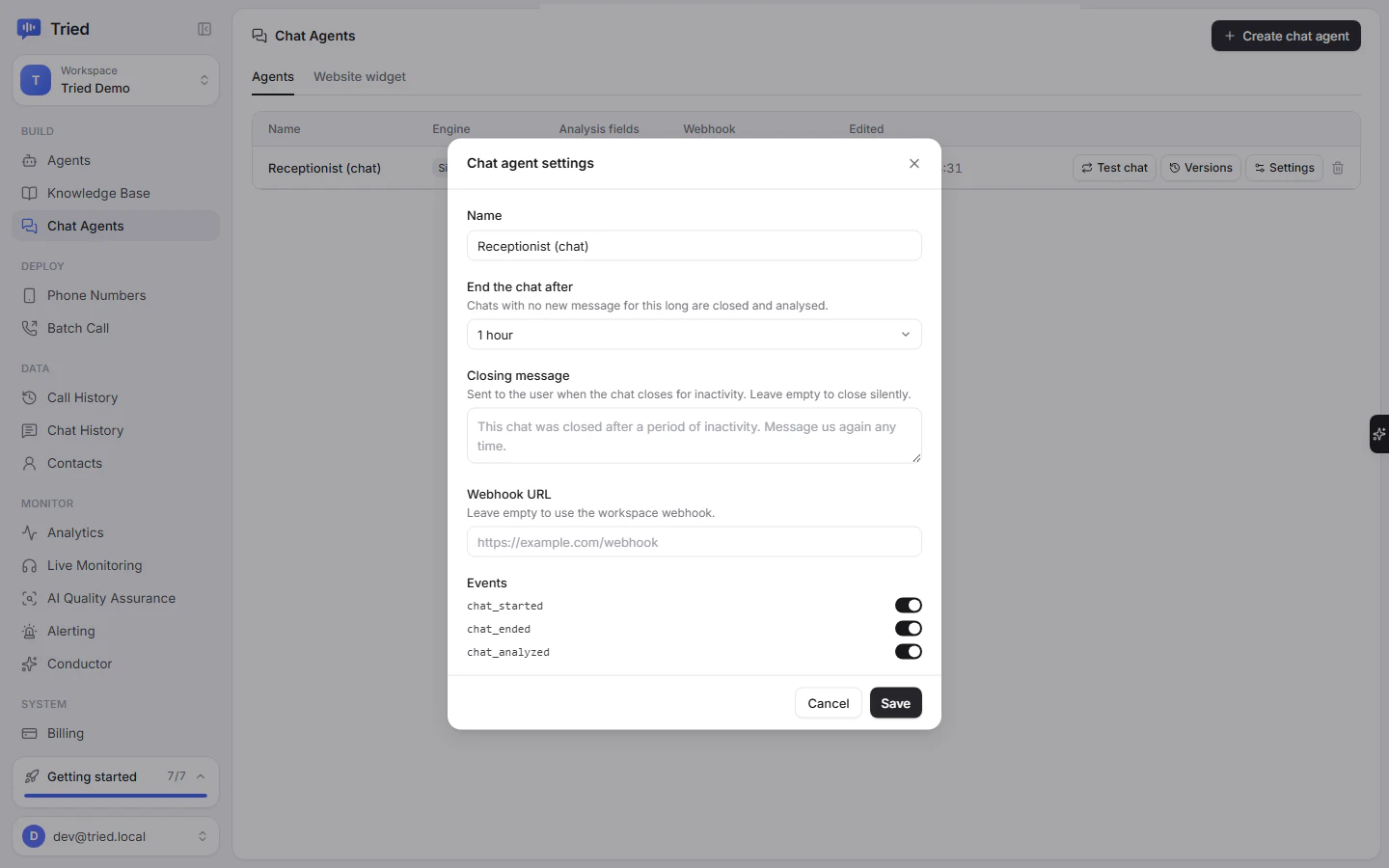Click Create chat agent button
Screen dimensions: 1389x868
1286,36
